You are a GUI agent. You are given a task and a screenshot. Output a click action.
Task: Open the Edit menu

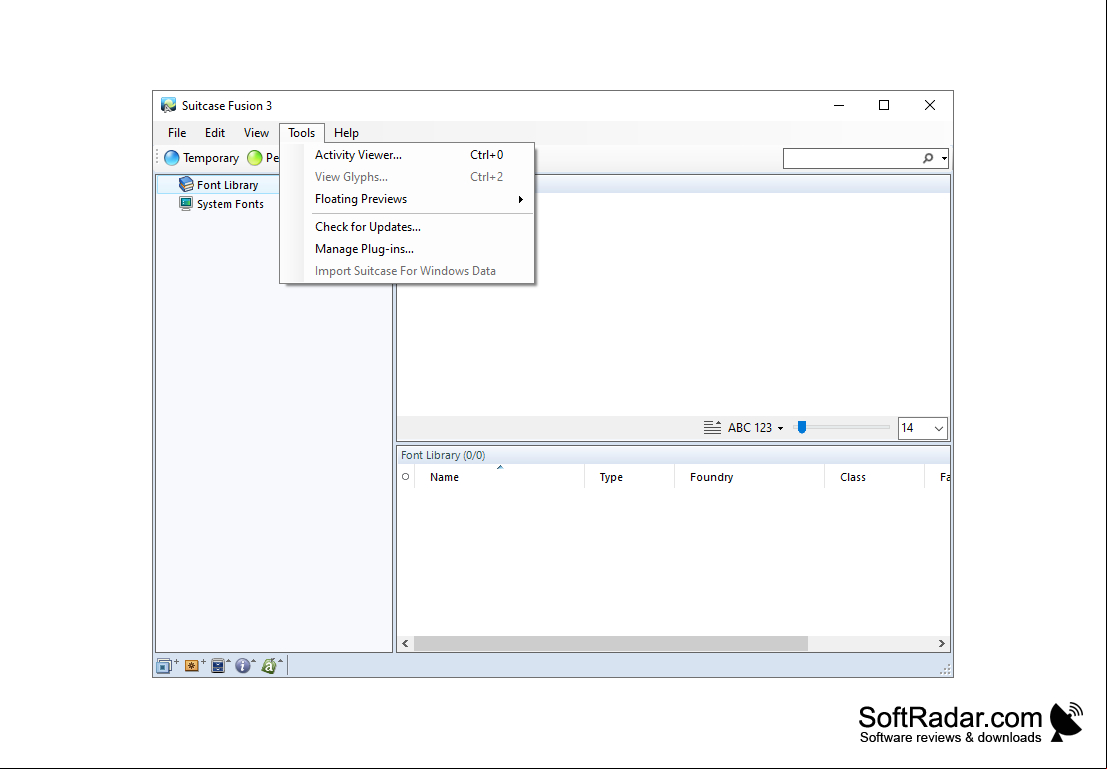tap(215, 133)
